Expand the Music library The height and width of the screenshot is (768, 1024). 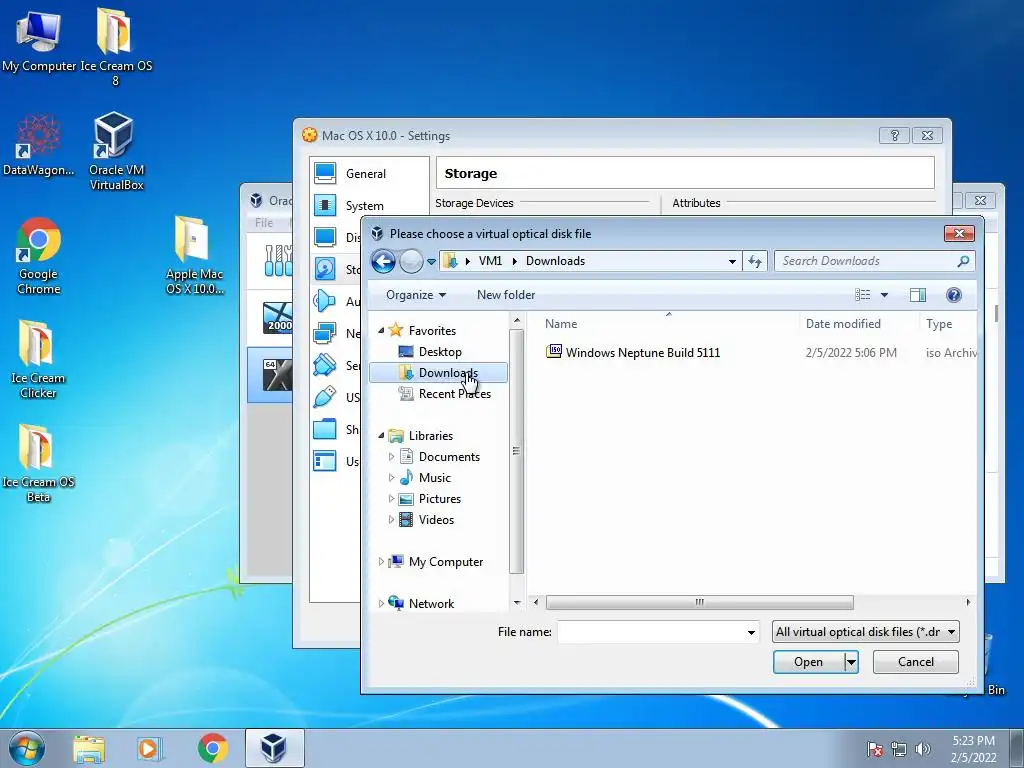tap(391, 478)
